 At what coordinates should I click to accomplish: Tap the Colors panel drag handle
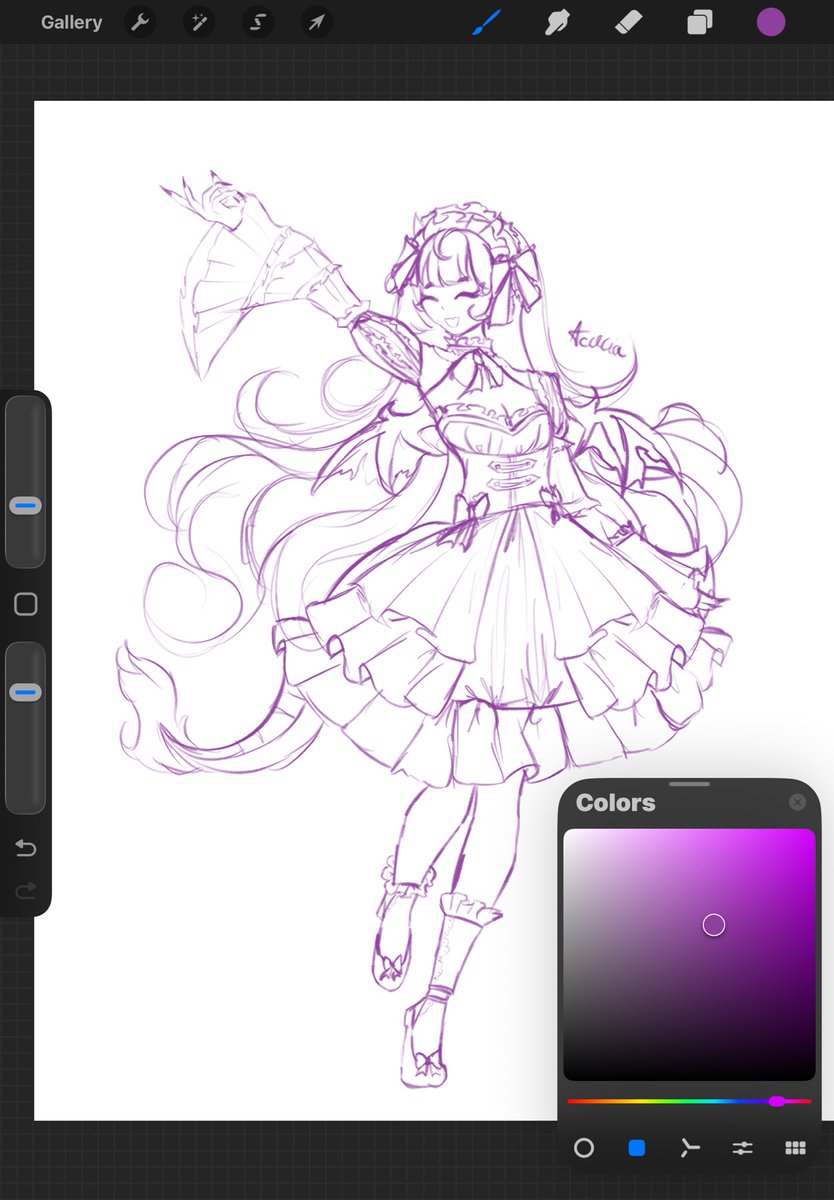click(x=689, y=784)
